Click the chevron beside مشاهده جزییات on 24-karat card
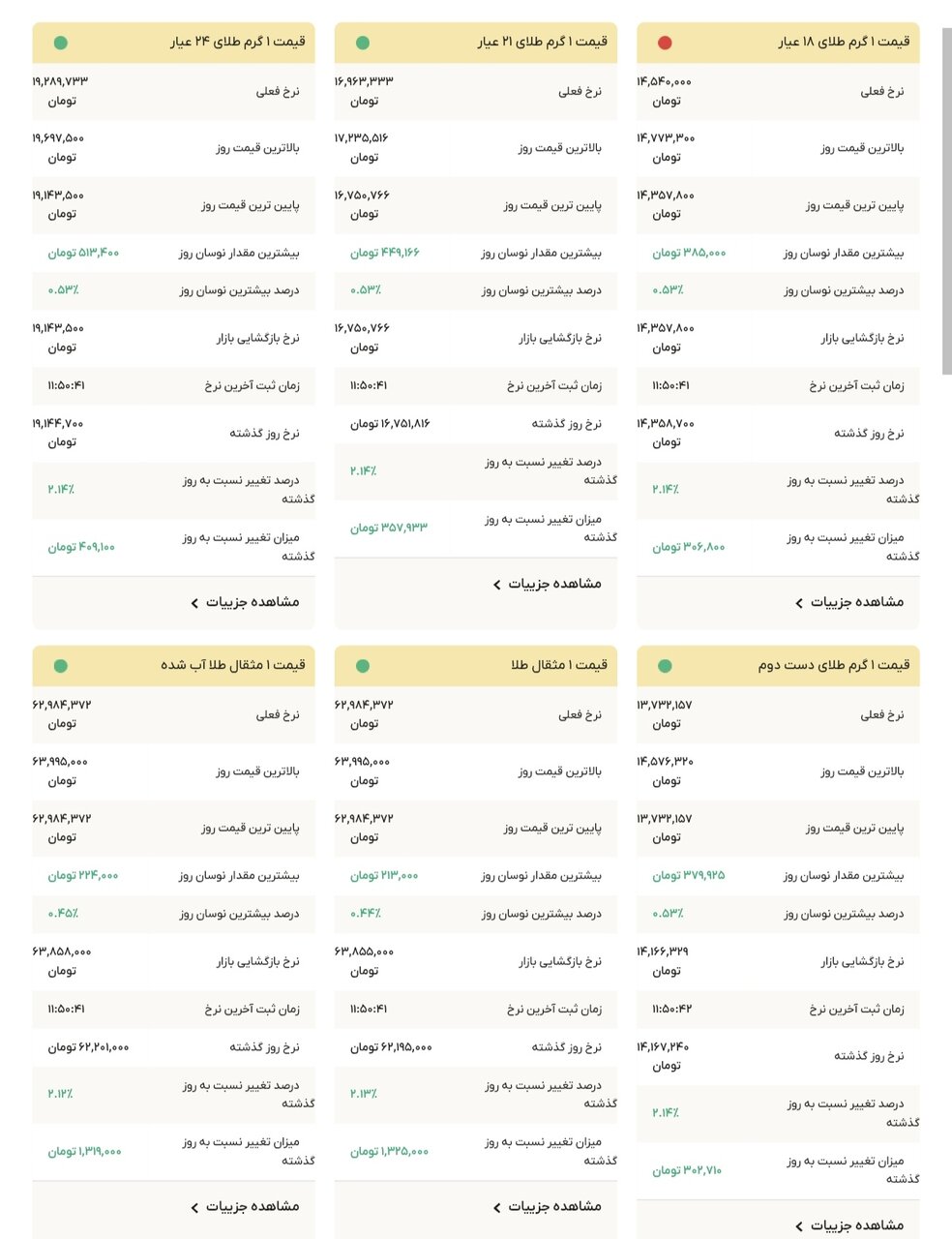Viewport: 952px width, 1239px height. pyautogui.click(x=193, y=602)
